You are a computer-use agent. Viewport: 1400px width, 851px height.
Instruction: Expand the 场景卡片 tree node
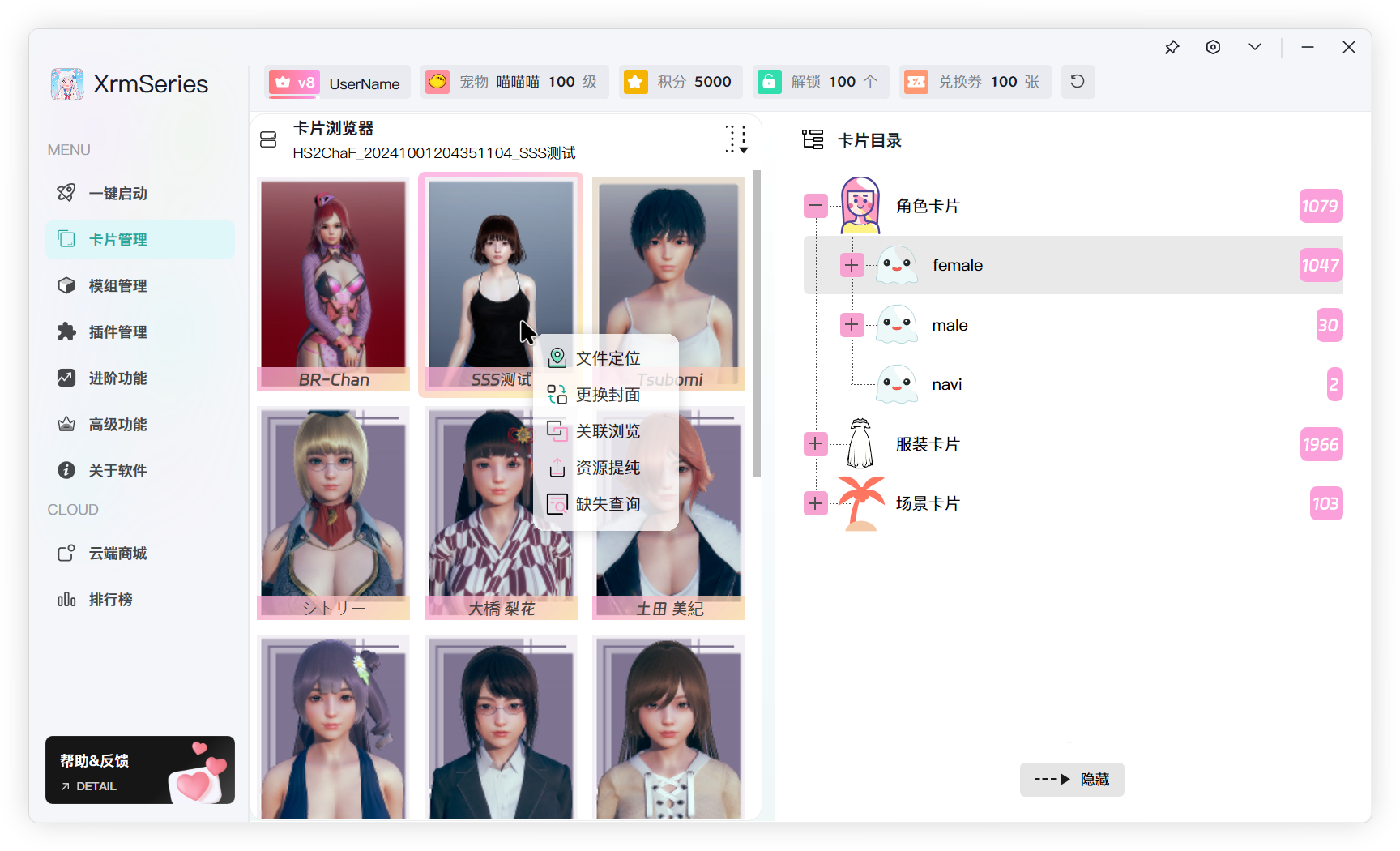tap(816, 503)
